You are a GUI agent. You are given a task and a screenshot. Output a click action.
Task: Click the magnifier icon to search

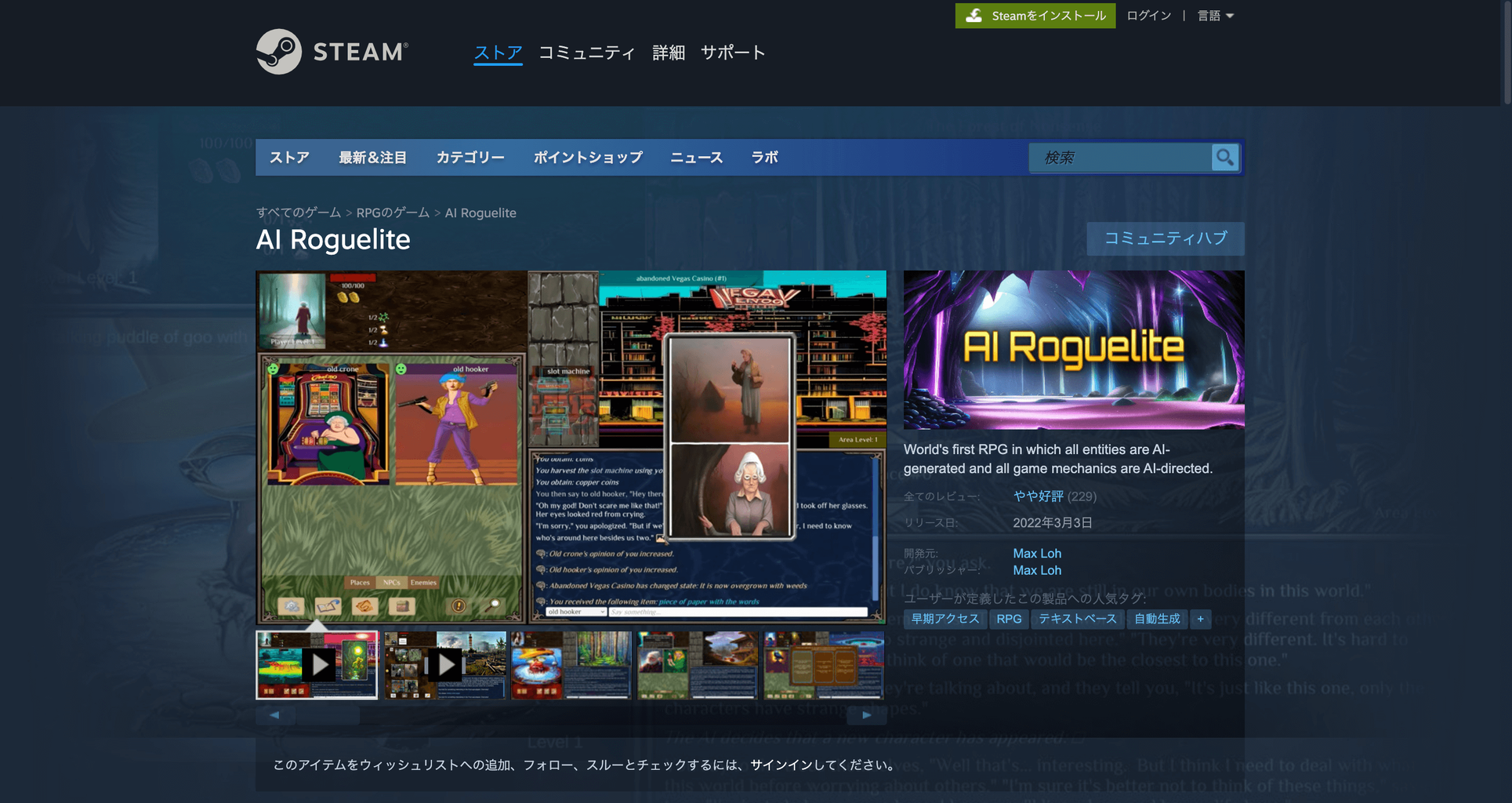1224,158
